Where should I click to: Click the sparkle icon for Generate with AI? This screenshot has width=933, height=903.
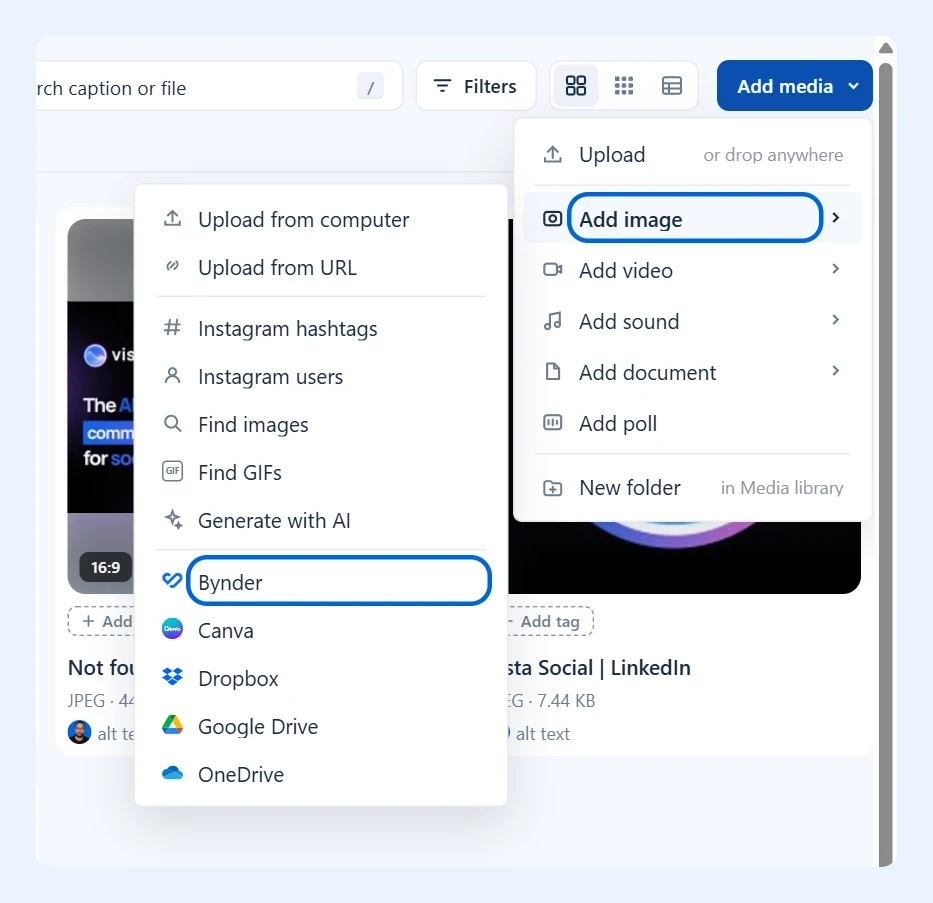coord(173,519)
